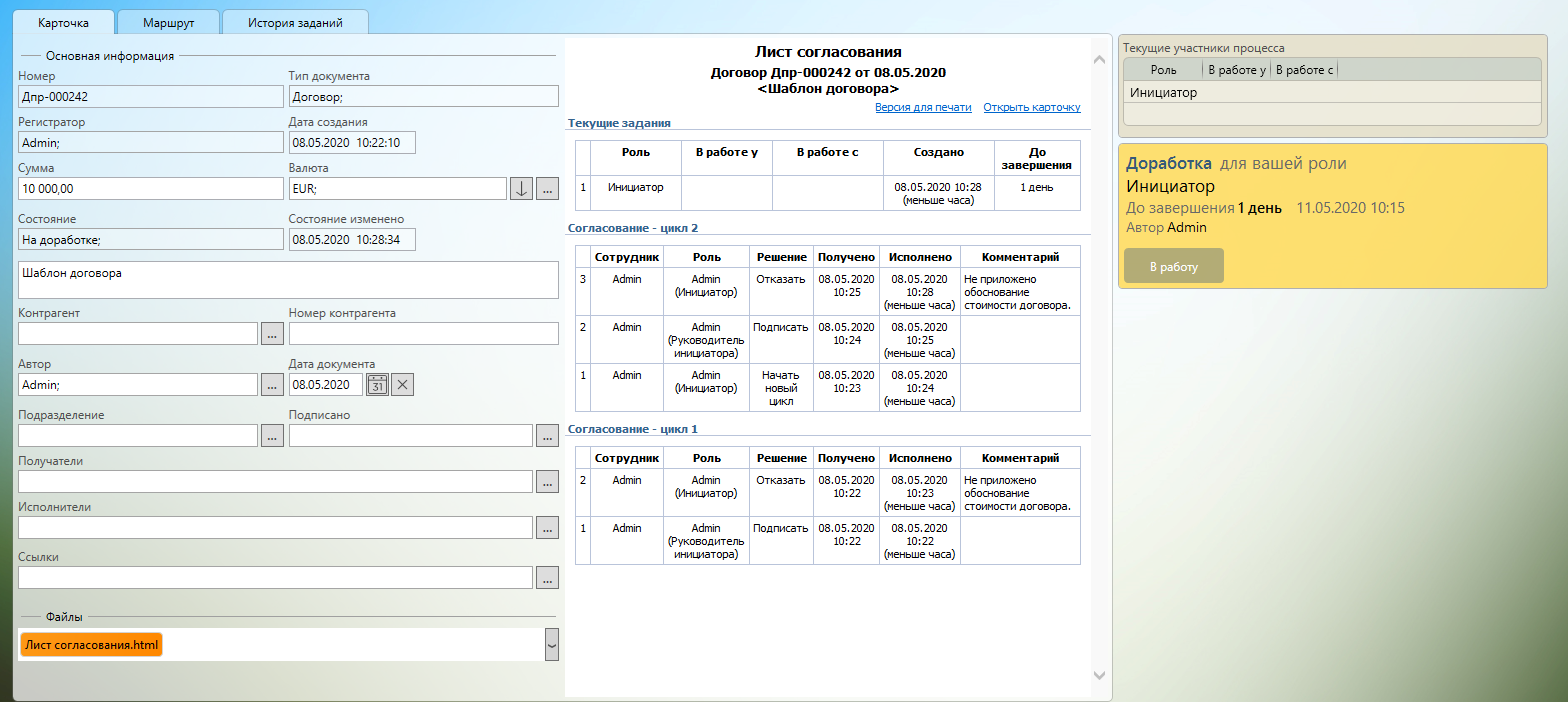Click ellipsis button for Подразделение field

(272, 435)
